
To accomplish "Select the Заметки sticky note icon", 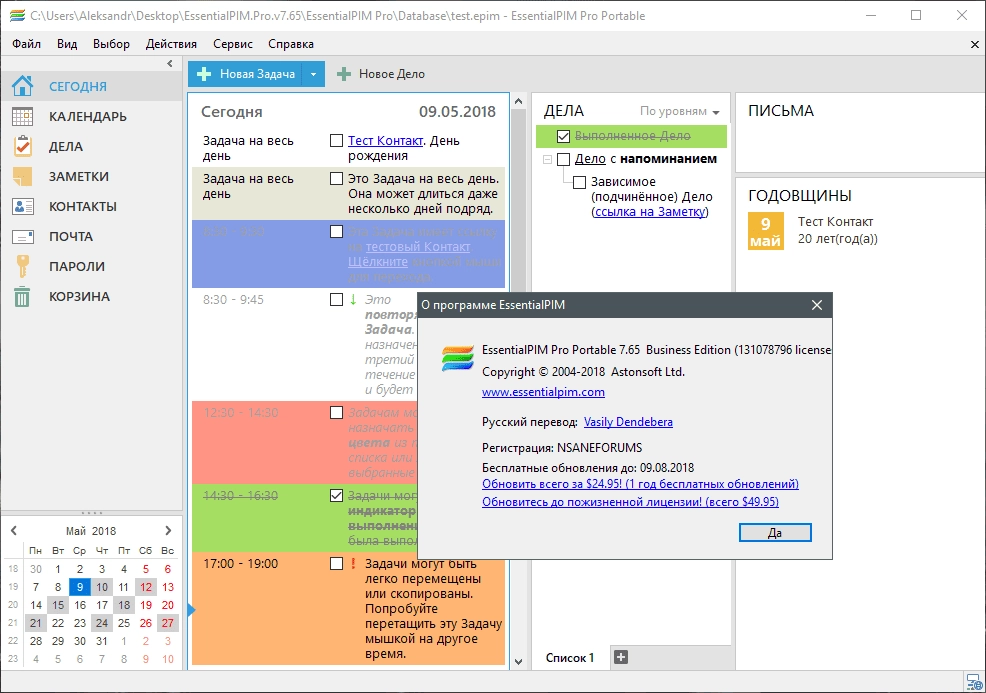I will coord(23,176).
